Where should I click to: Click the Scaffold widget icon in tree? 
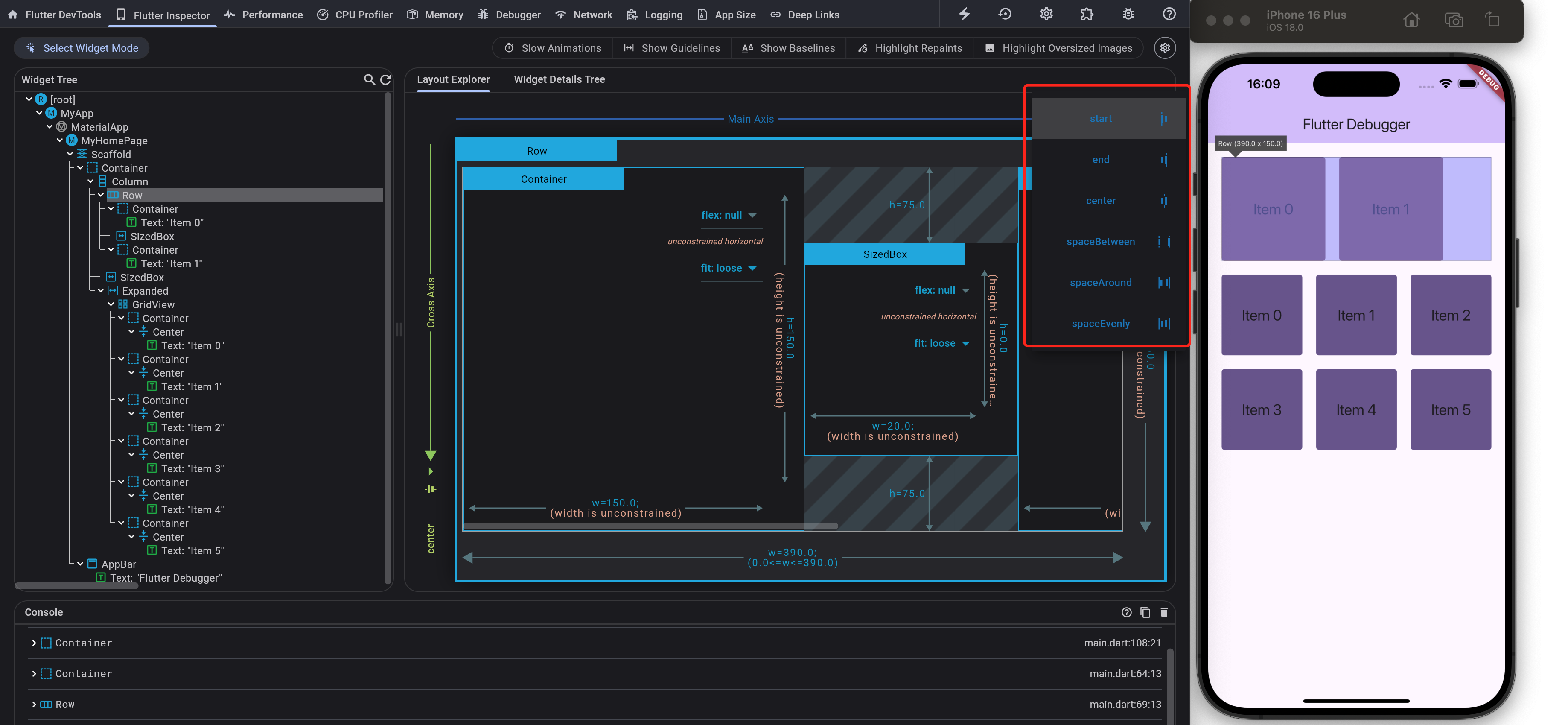(x=82, y=154)
